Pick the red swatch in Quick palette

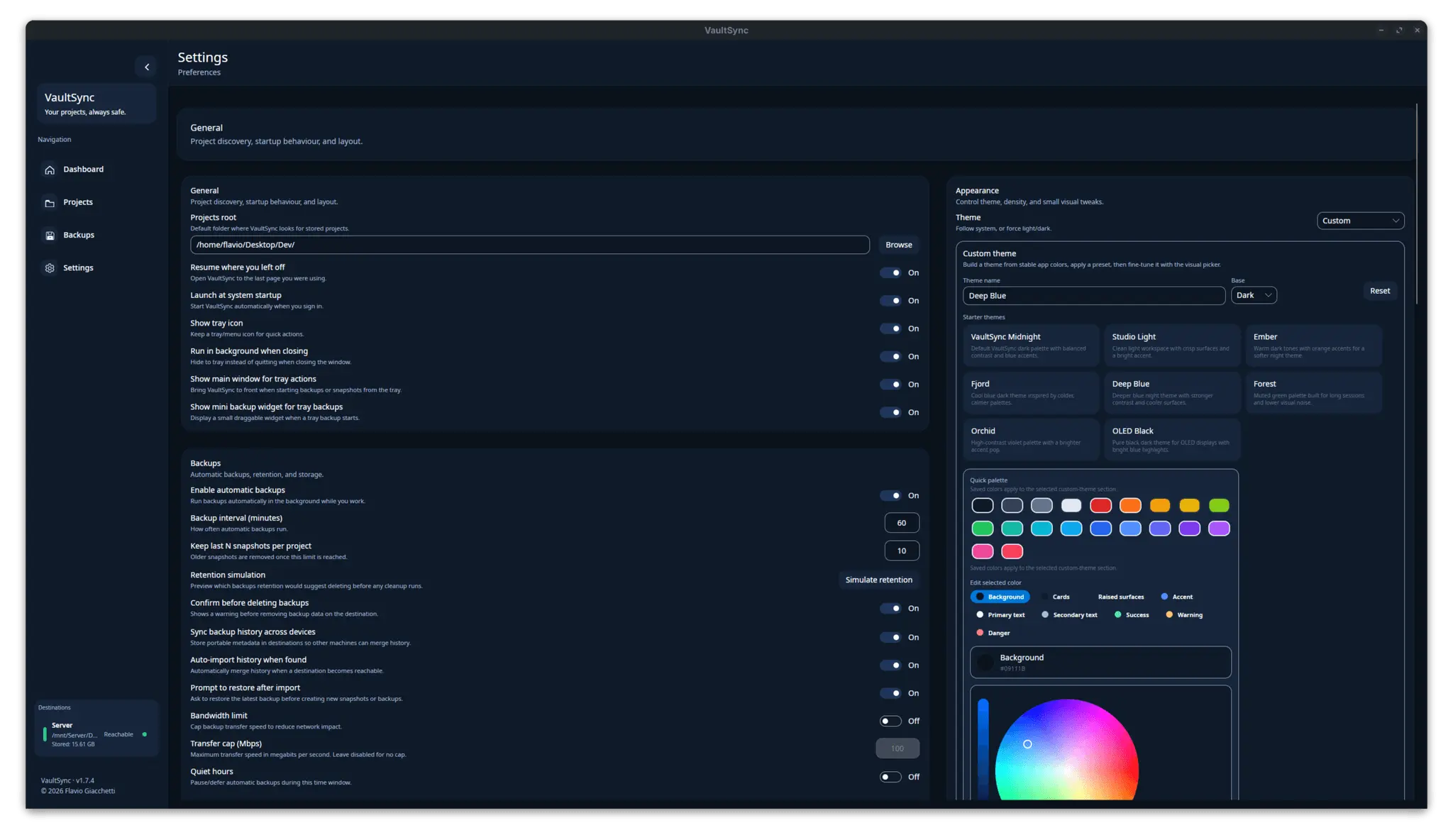[1100, 506]
